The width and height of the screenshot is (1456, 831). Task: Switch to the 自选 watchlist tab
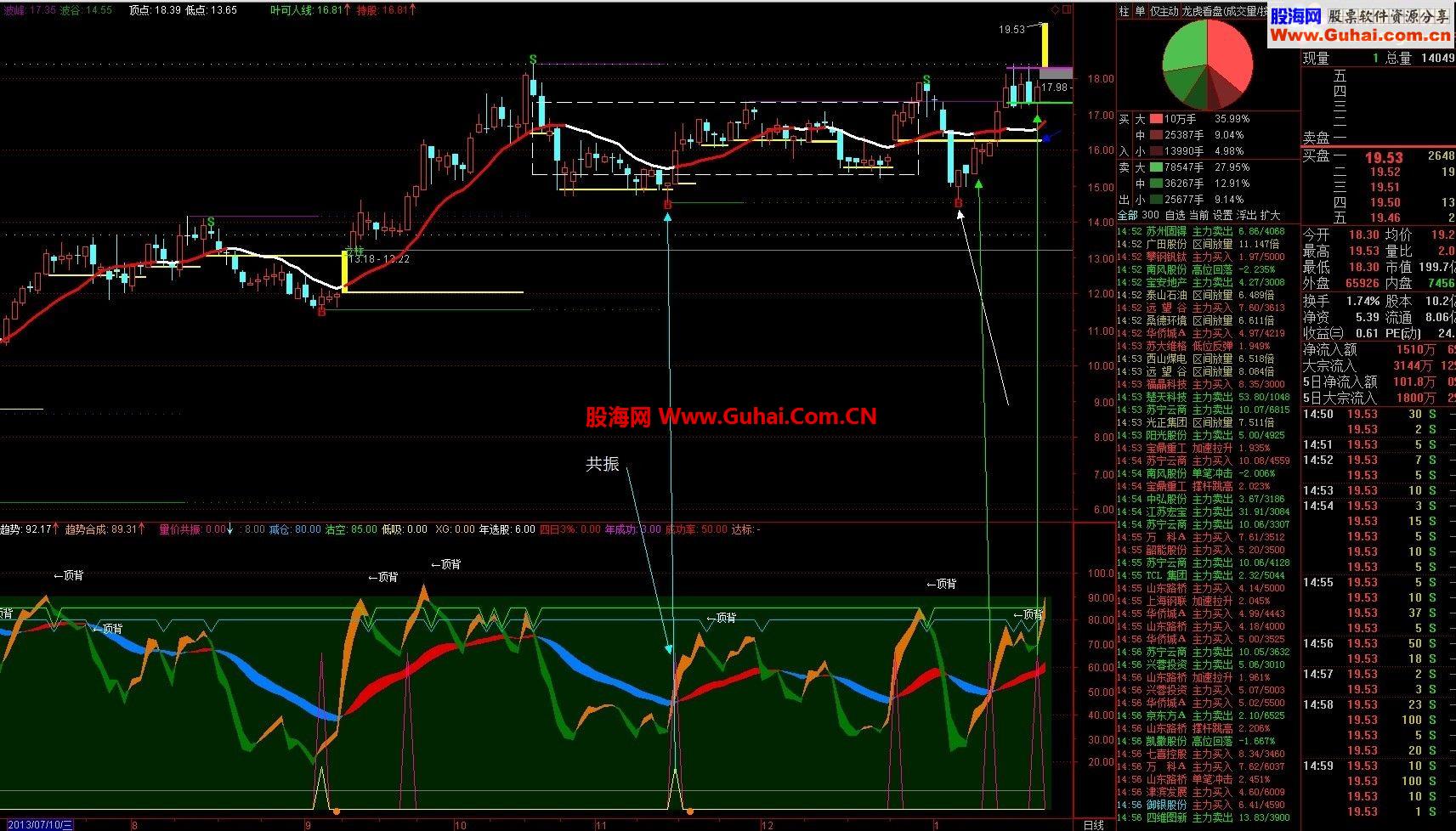point(1175,216)
